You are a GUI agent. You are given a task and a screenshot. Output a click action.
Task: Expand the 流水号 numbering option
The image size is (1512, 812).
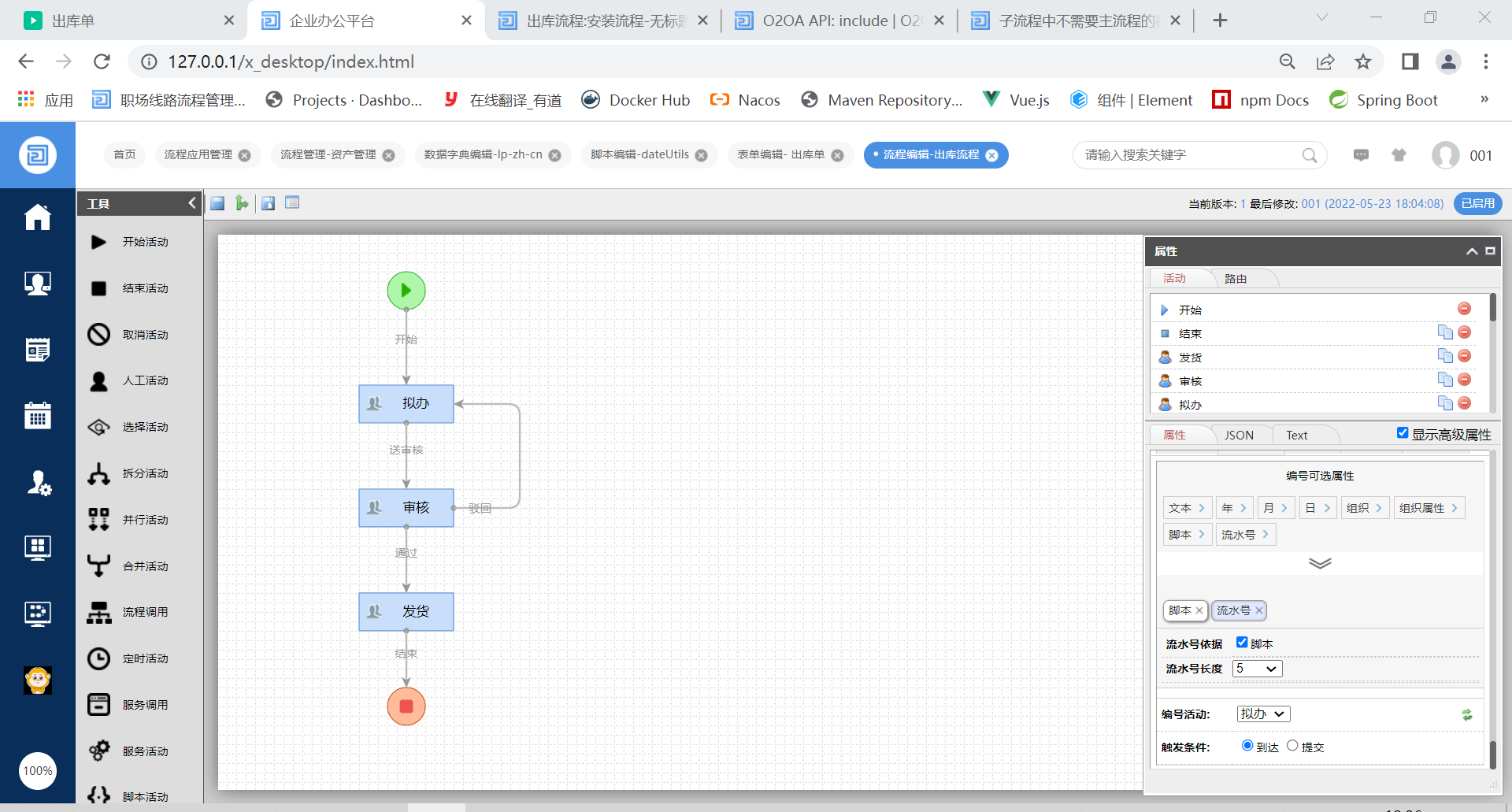tap(1246, 535)
